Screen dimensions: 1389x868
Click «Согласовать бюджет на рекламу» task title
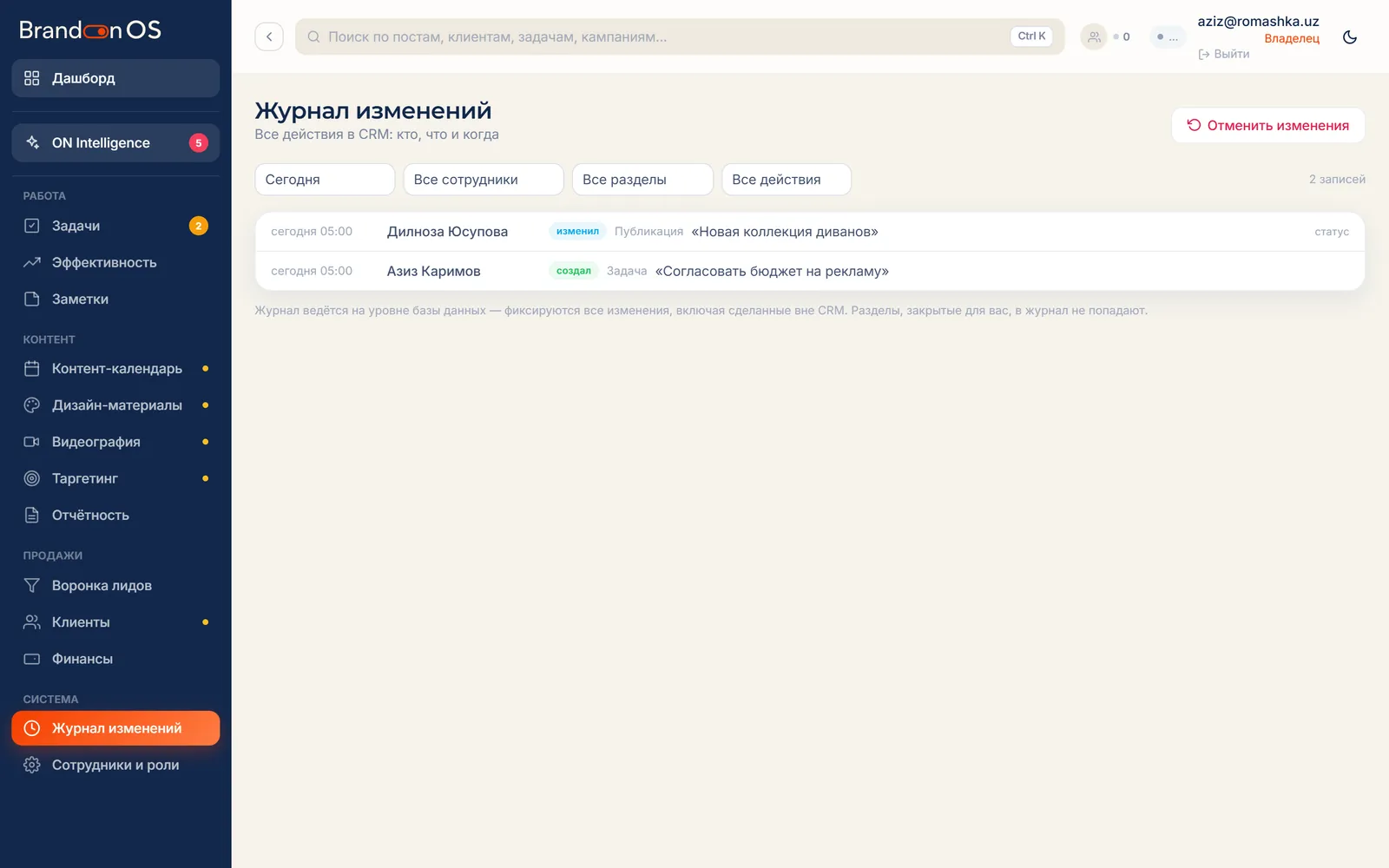772,271
